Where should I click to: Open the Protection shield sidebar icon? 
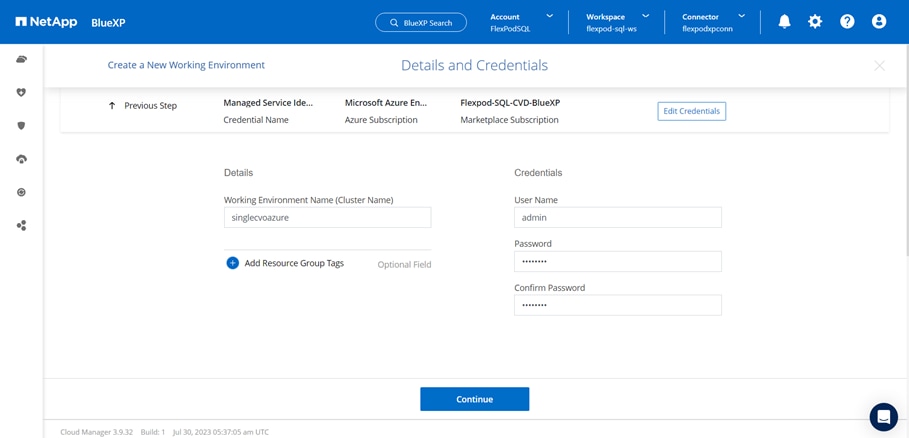point(21,126)
